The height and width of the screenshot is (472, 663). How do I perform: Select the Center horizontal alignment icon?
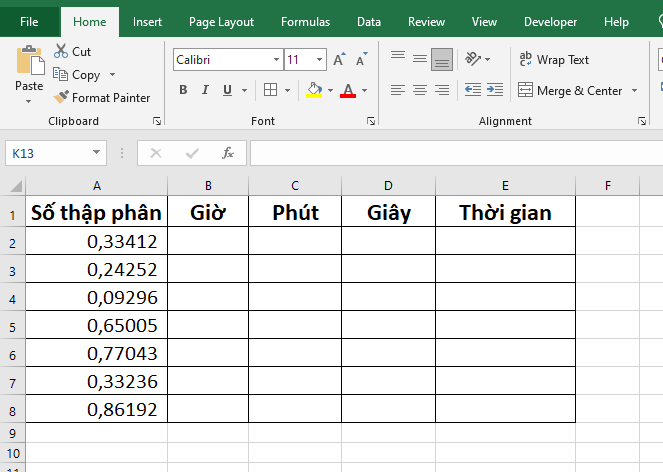[420, 90]
